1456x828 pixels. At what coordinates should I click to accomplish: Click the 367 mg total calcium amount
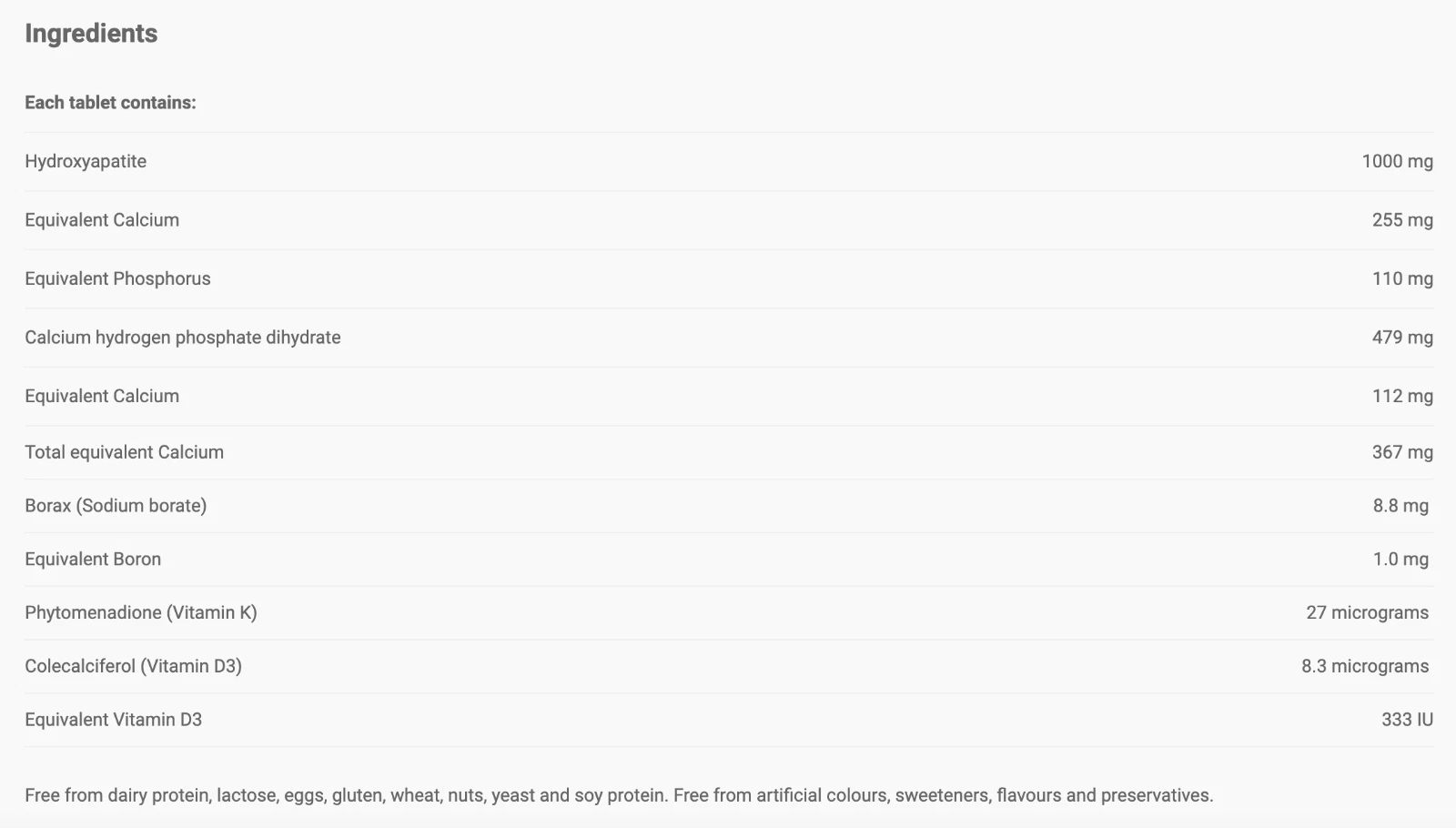(1402, 452)
